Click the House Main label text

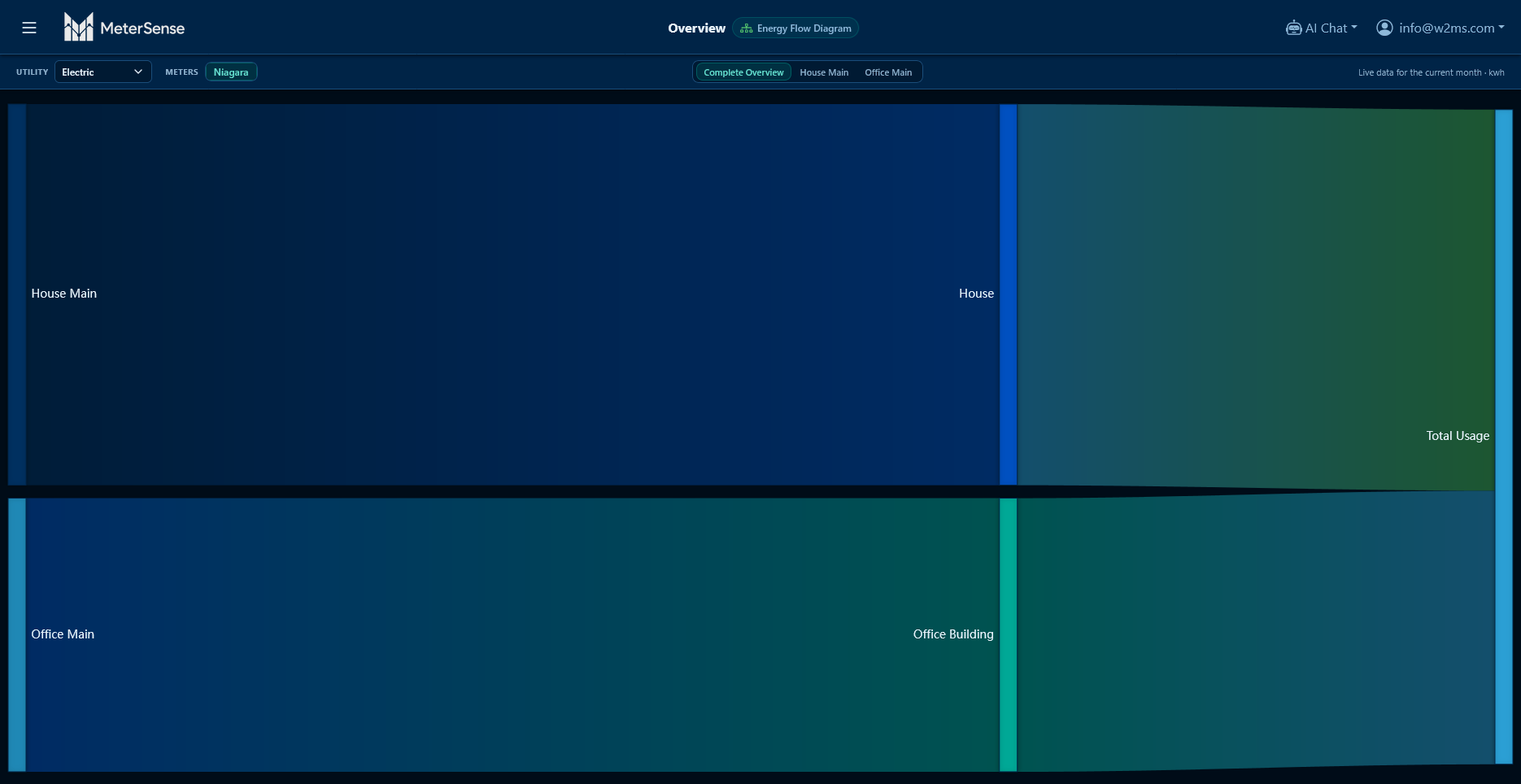(64, 294)
